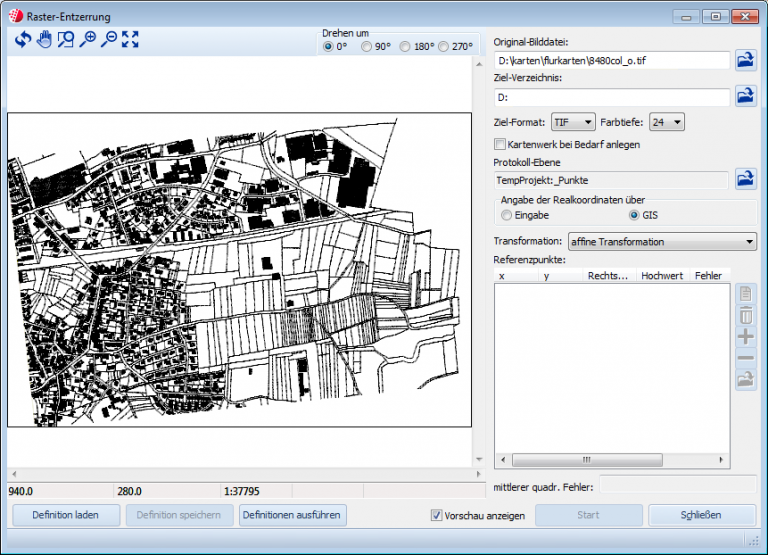
Task: Click the zoom out magnifier
Action: click(x=109, y=39)
